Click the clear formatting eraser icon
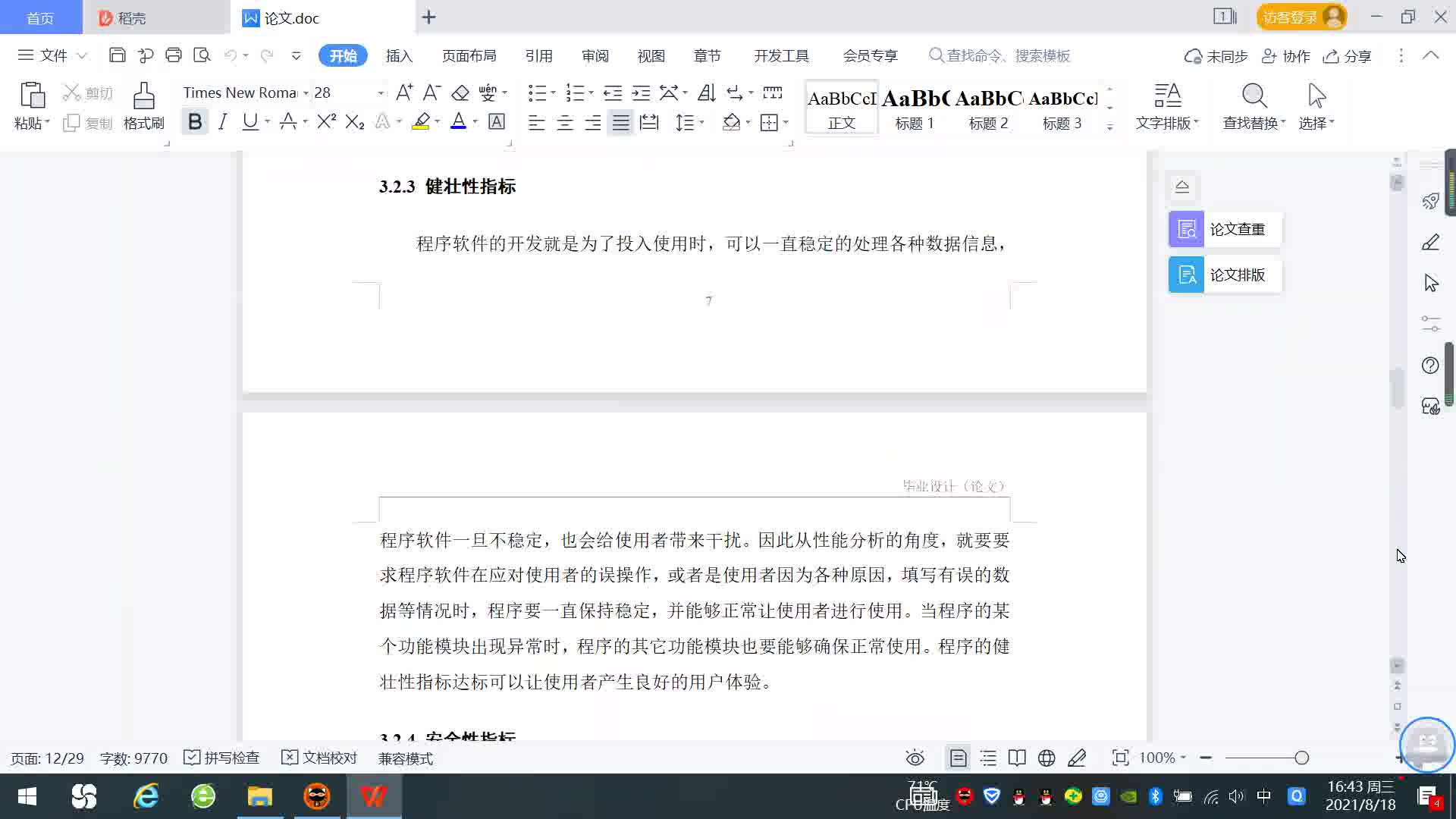Screen dimensions: 1456x819 [460, 93]
